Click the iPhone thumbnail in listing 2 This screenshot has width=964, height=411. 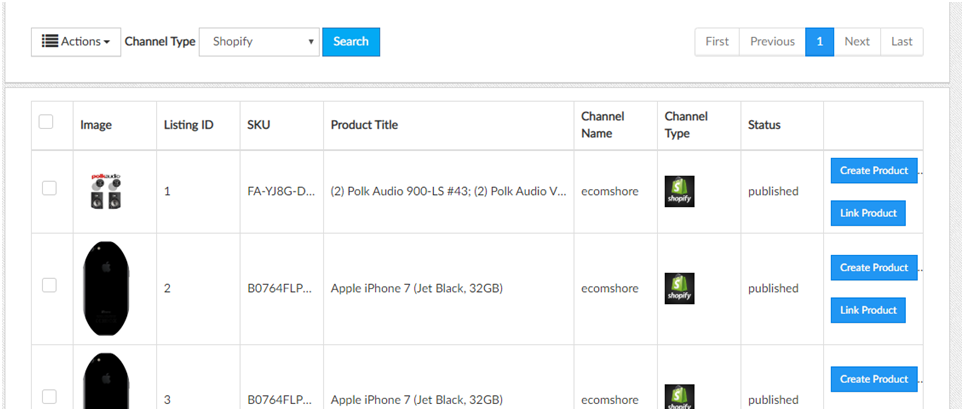[106, 289]
